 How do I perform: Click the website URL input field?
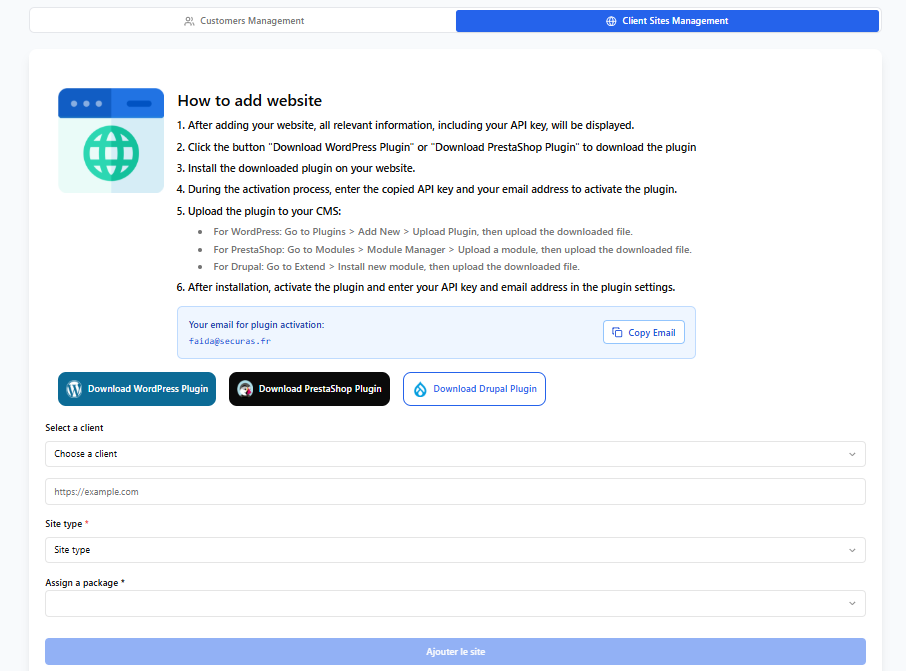[x=455, y=491]
